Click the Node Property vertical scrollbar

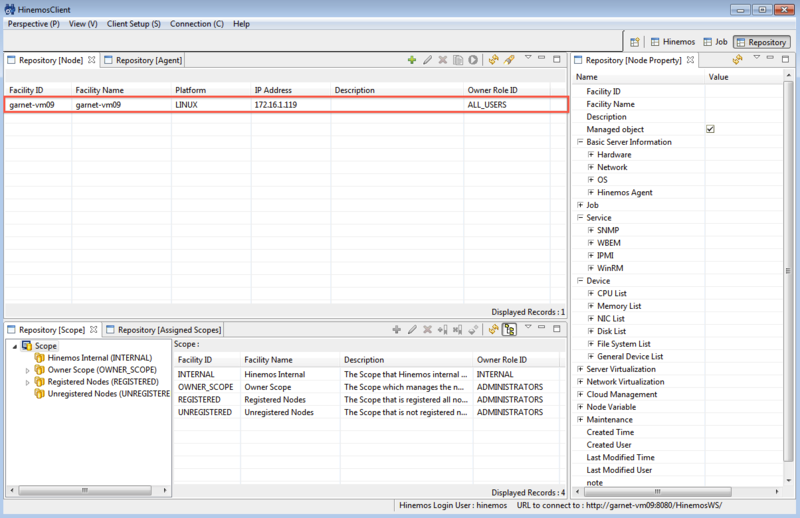tap(788, 270)
